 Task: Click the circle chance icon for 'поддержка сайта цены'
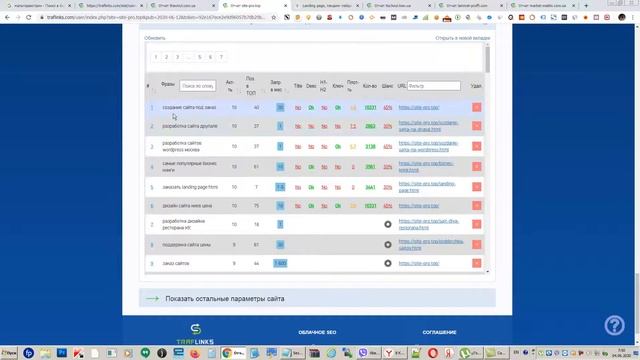pyautogui.click(x=388, y=244)
